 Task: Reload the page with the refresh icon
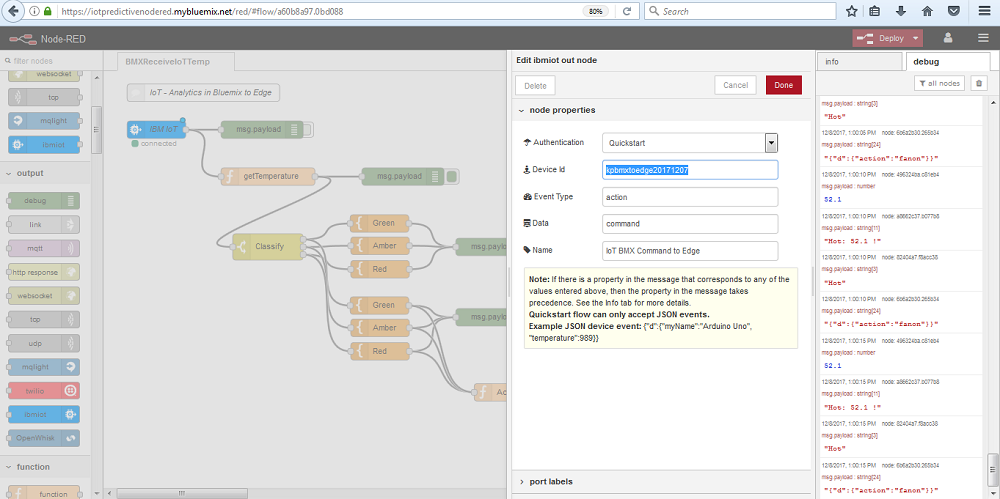click(627, 11)
